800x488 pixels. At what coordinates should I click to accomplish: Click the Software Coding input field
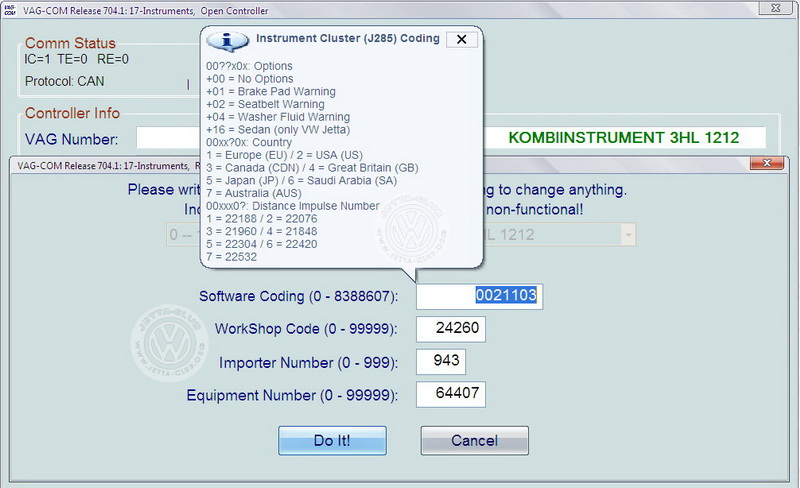pos(480,296)
